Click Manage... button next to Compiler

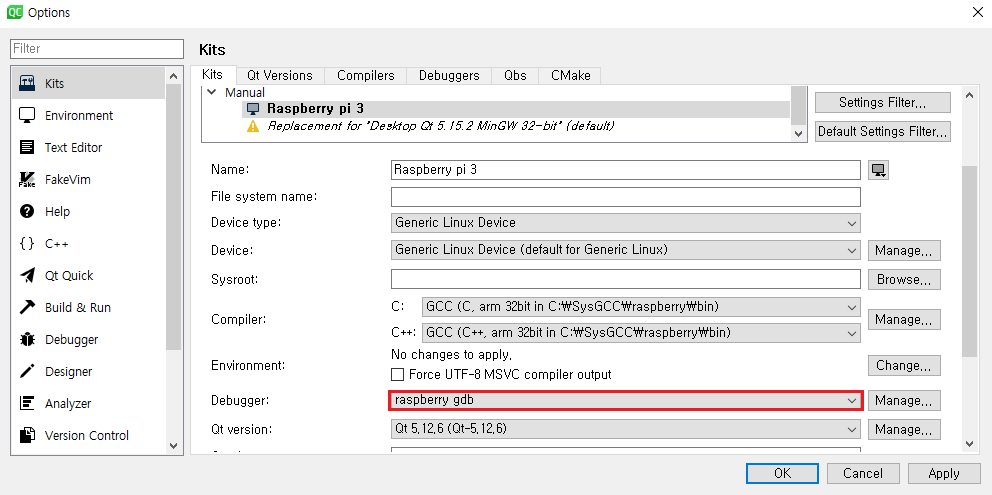904,320
